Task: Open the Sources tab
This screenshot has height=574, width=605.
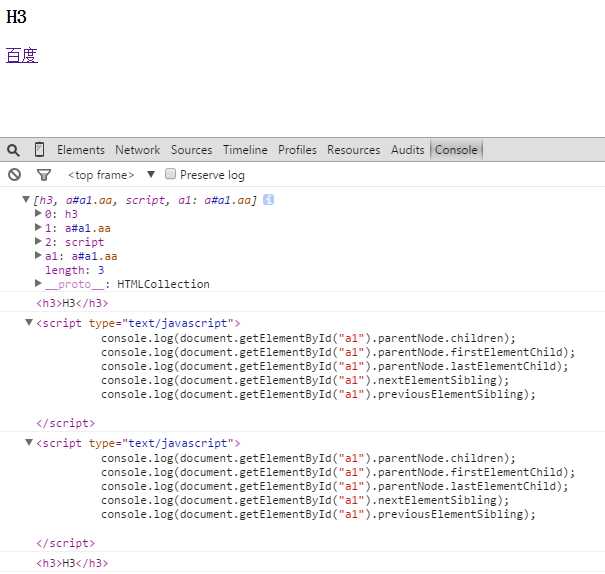Action: coord(191,150)
